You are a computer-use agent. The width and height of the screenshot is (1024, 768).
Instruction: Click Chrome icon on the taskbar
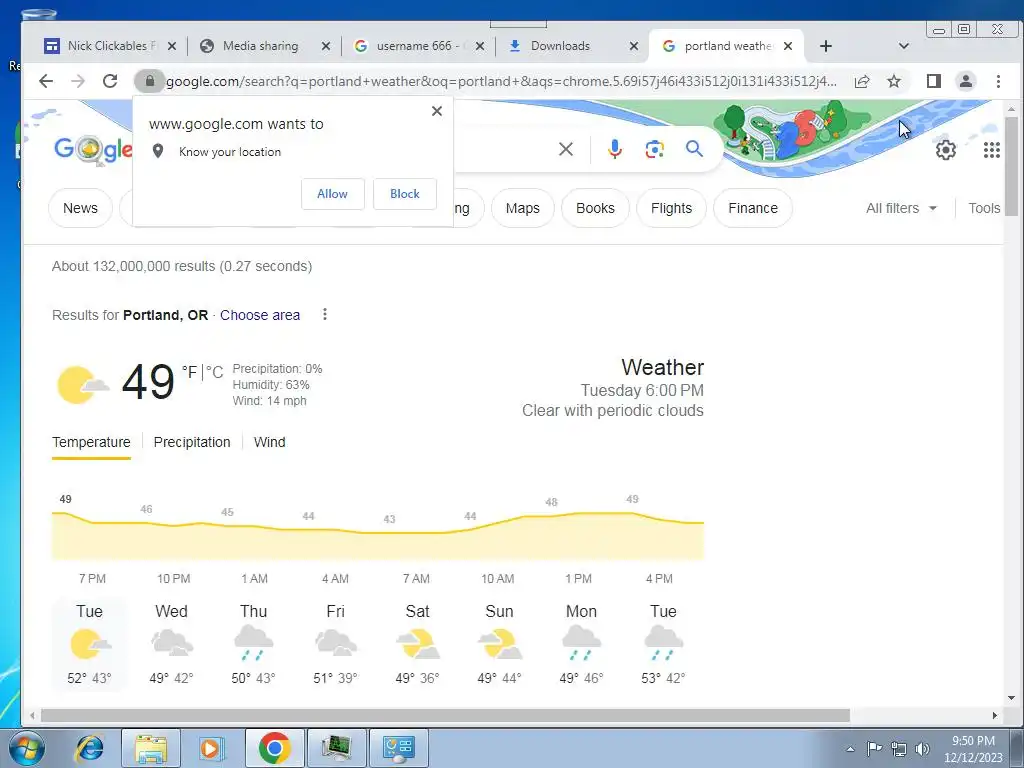tap(274, 748)
